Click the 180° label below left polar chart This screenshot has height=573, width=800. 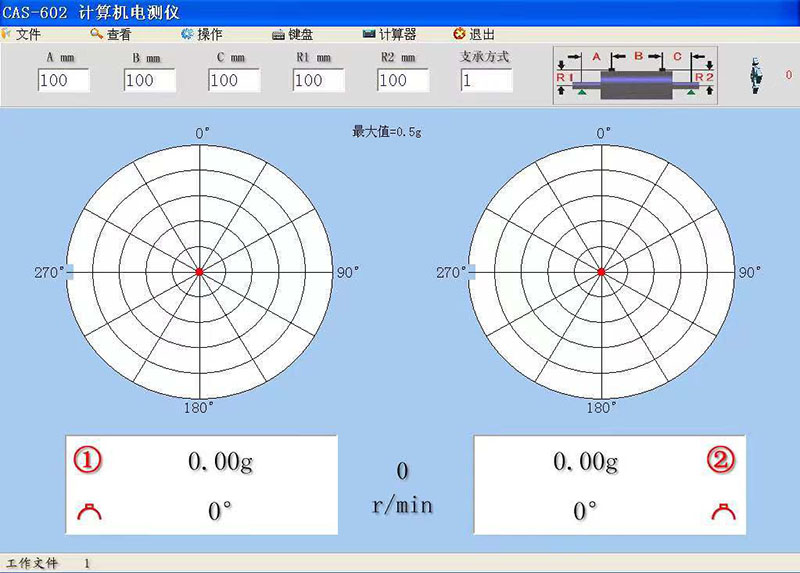(199, 408)
